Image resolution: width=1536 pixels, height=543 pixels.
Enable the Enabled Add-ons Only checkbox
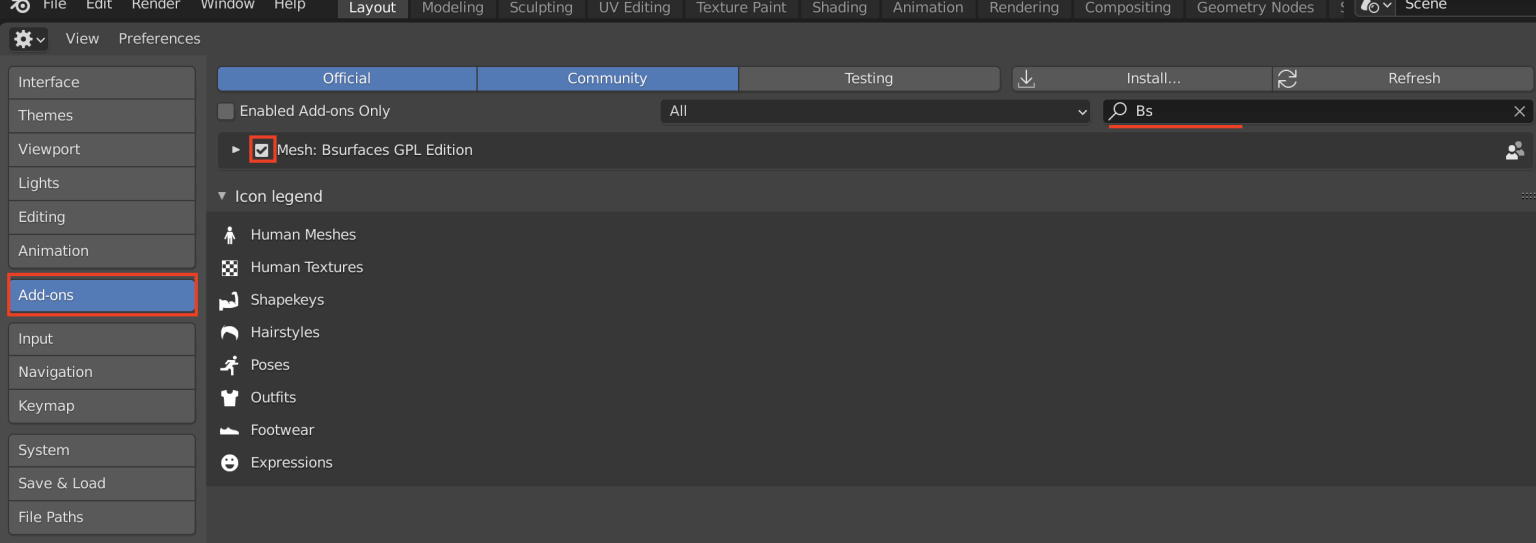[x=226, y=111]
